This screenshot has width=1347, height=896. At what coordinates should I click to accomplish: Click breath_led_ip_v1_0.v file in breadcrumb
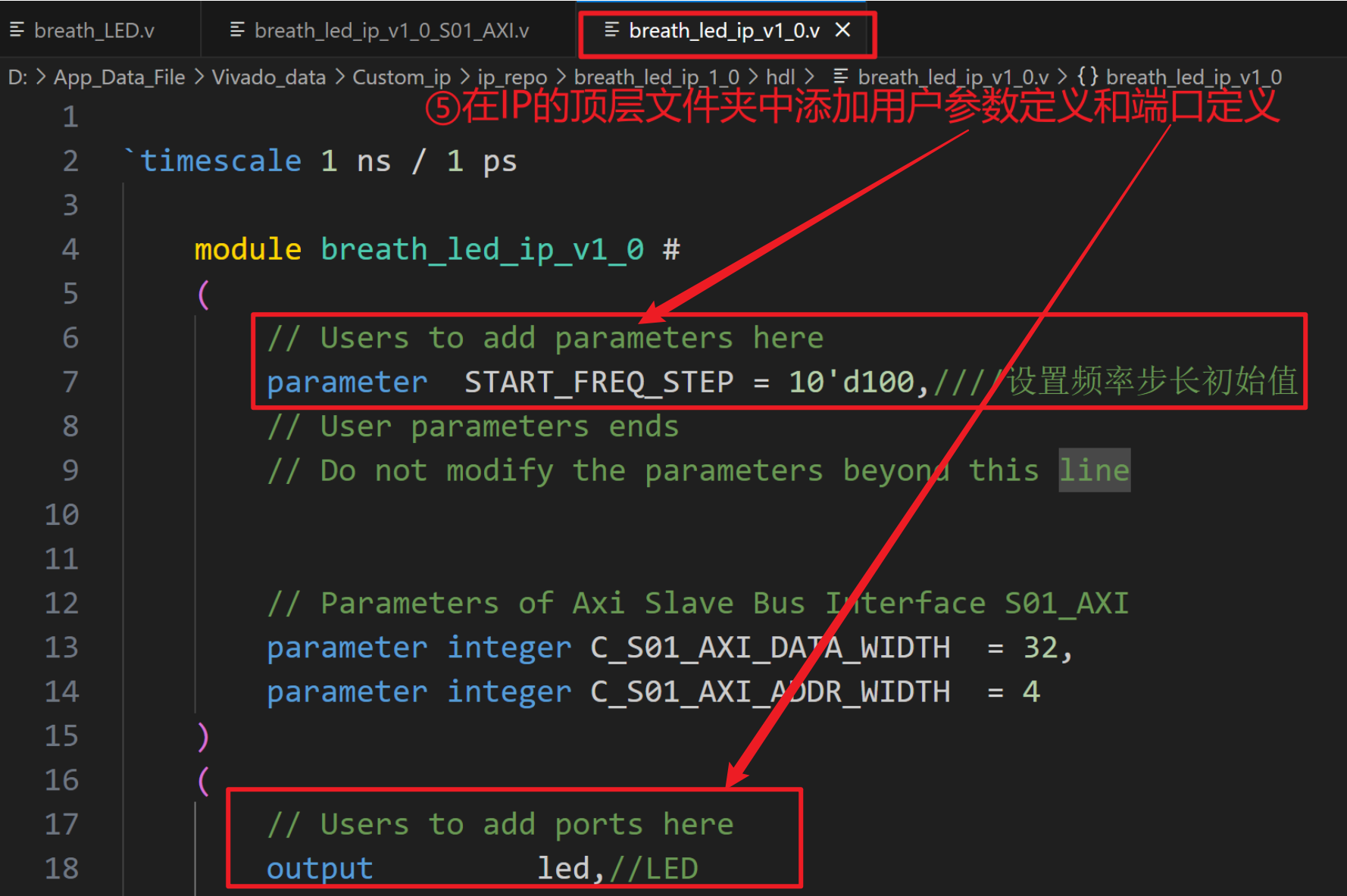pos(953,77)
